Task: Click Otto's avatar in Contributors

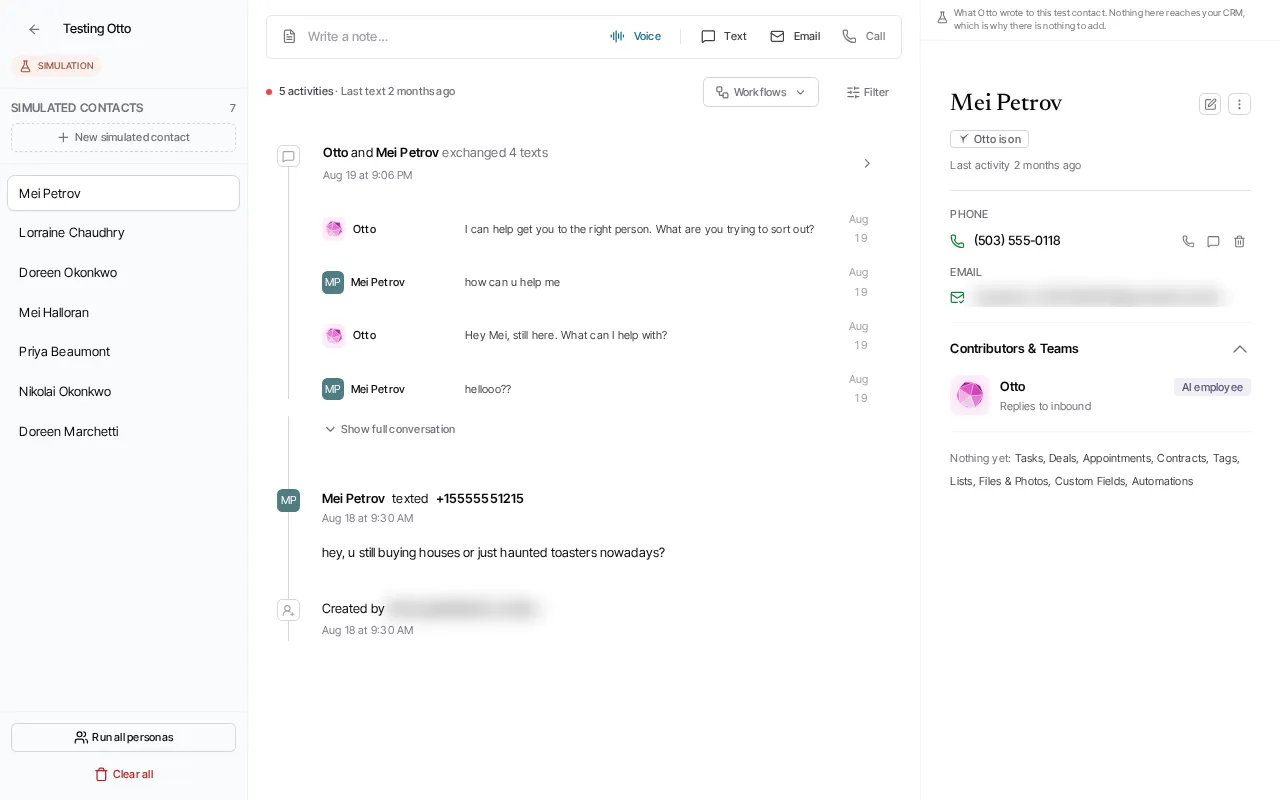Action: tap(970, 395)
